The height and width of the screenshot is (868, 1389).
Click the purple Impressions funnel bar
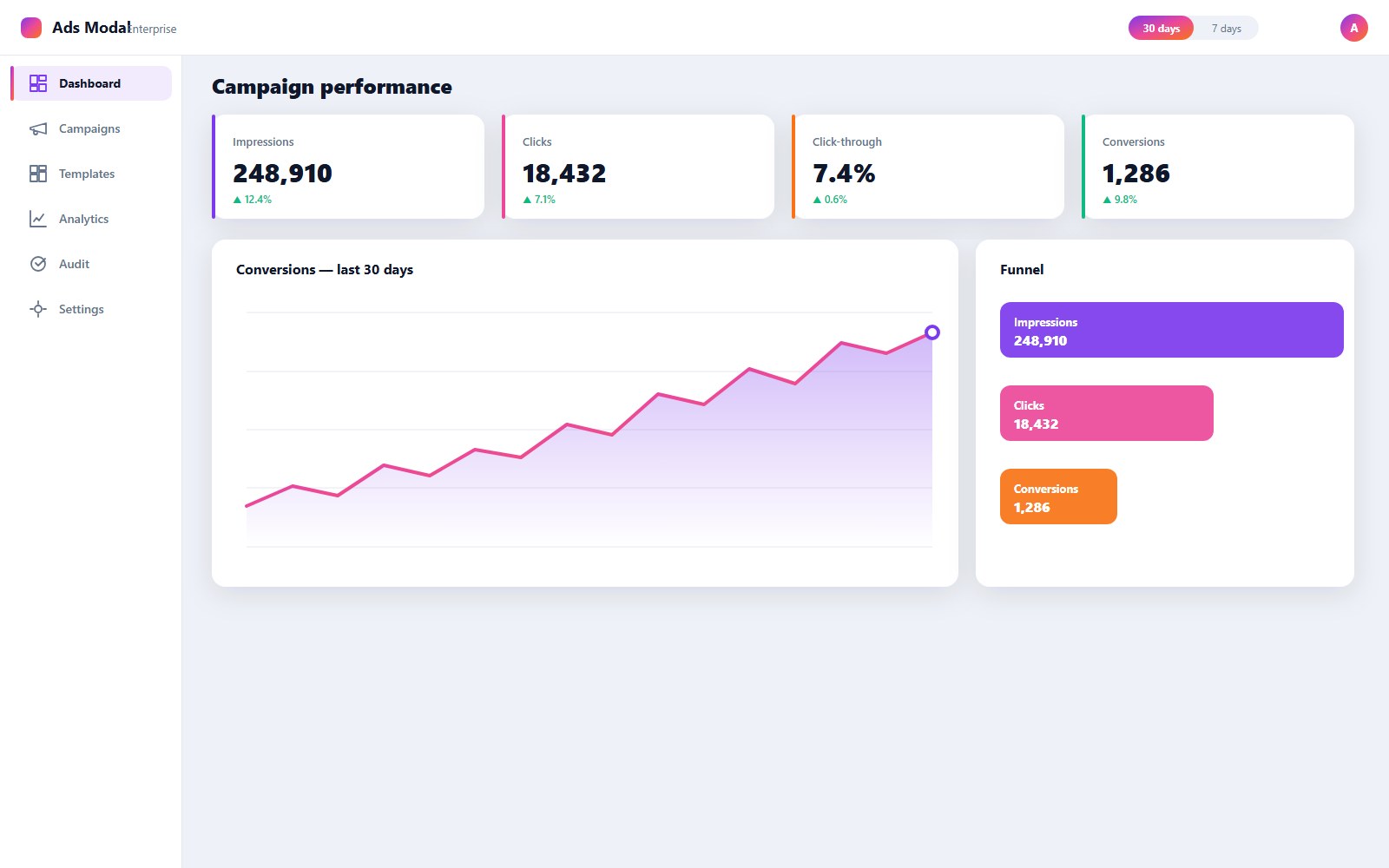click(1172, 330)
